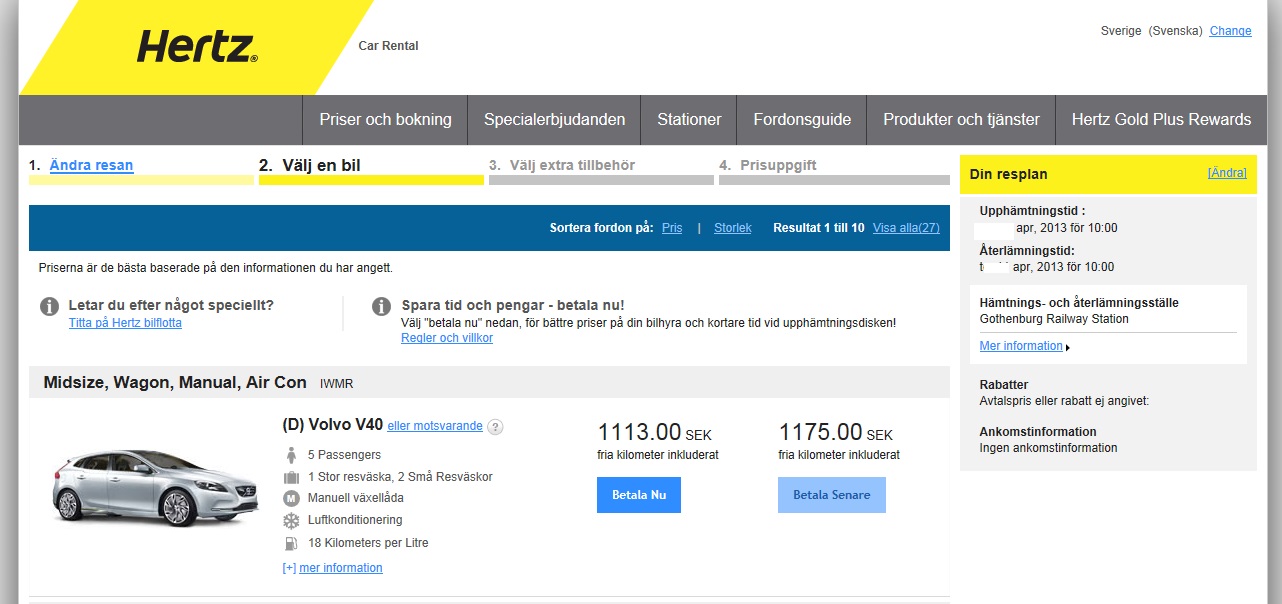1282x604 pixels.
Task: Click the manual transmission M icon
Action: (x=291, y=498)
